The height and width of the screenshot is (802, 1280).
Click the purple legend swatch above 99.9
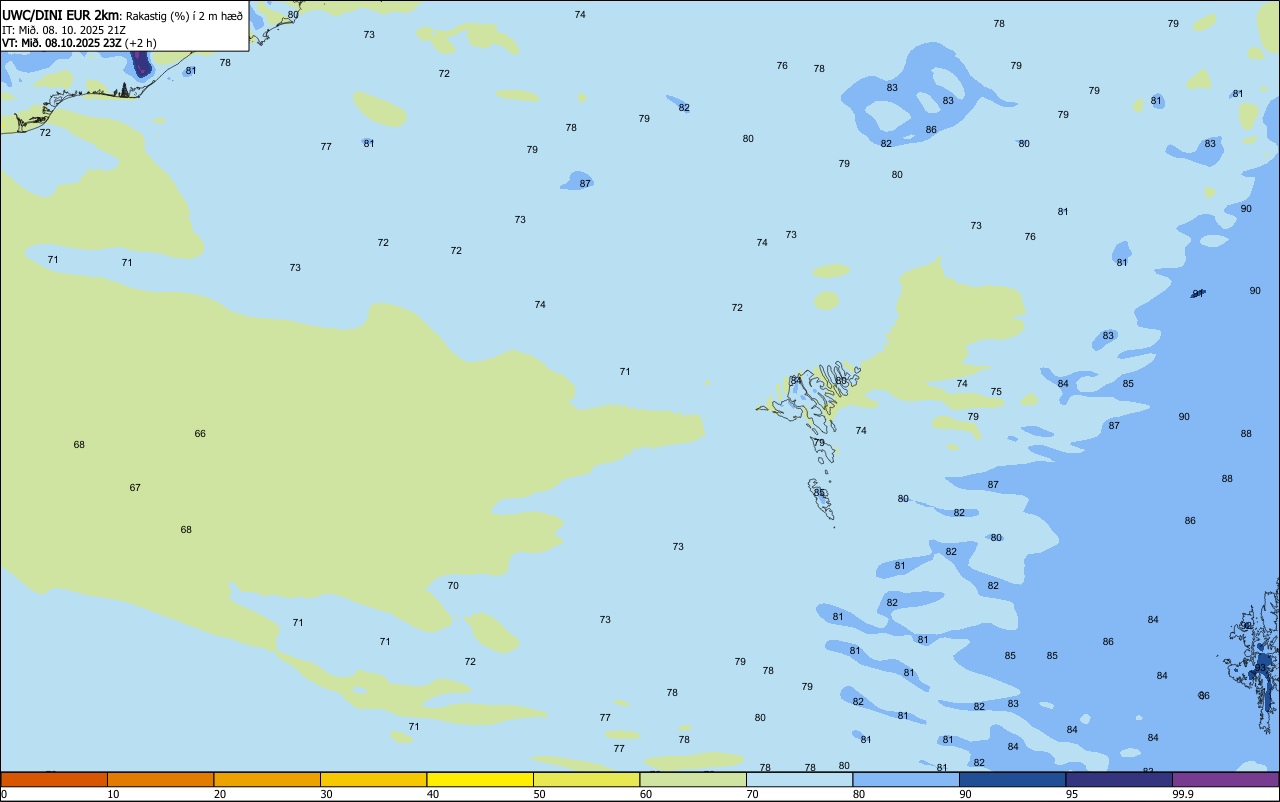point(1225,779)
